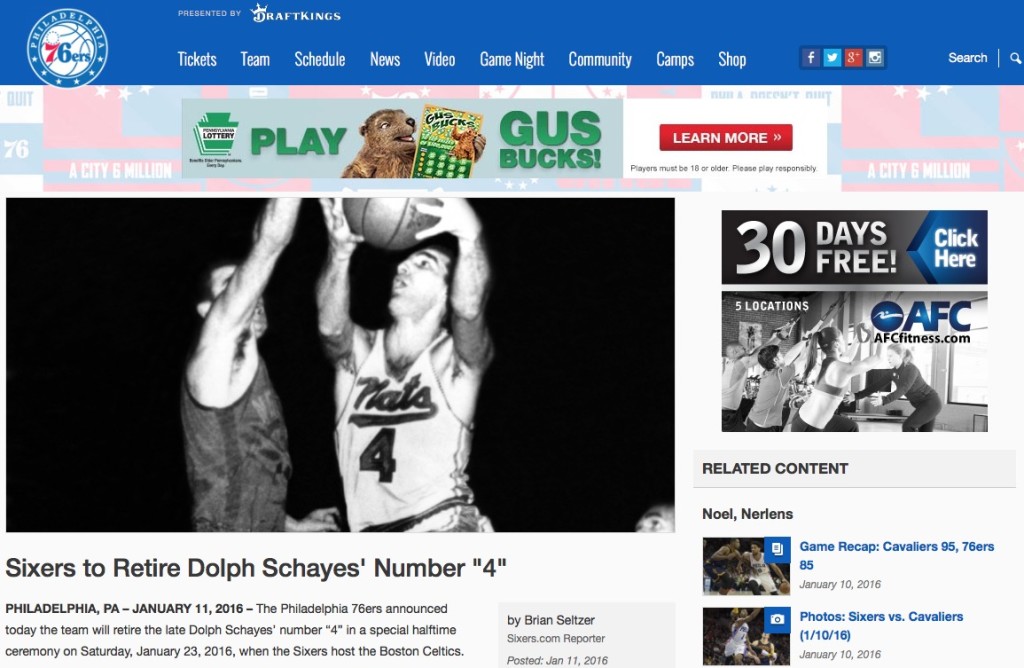1024x668 pixels.
Task: Navigate to the Shop page
Action: [x=732, y=59]
